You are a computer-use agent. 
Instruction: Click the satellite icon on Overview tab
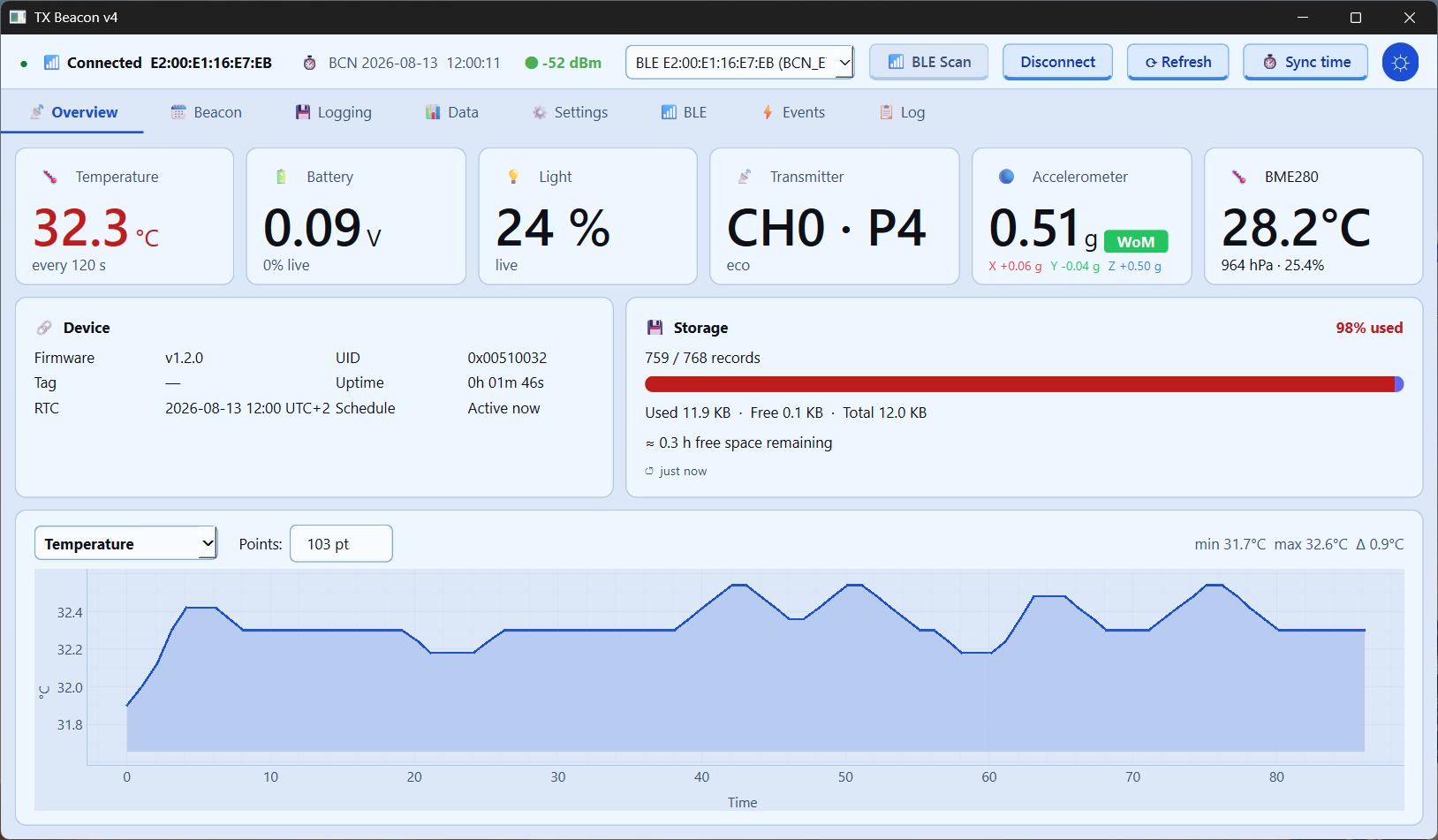37,112
